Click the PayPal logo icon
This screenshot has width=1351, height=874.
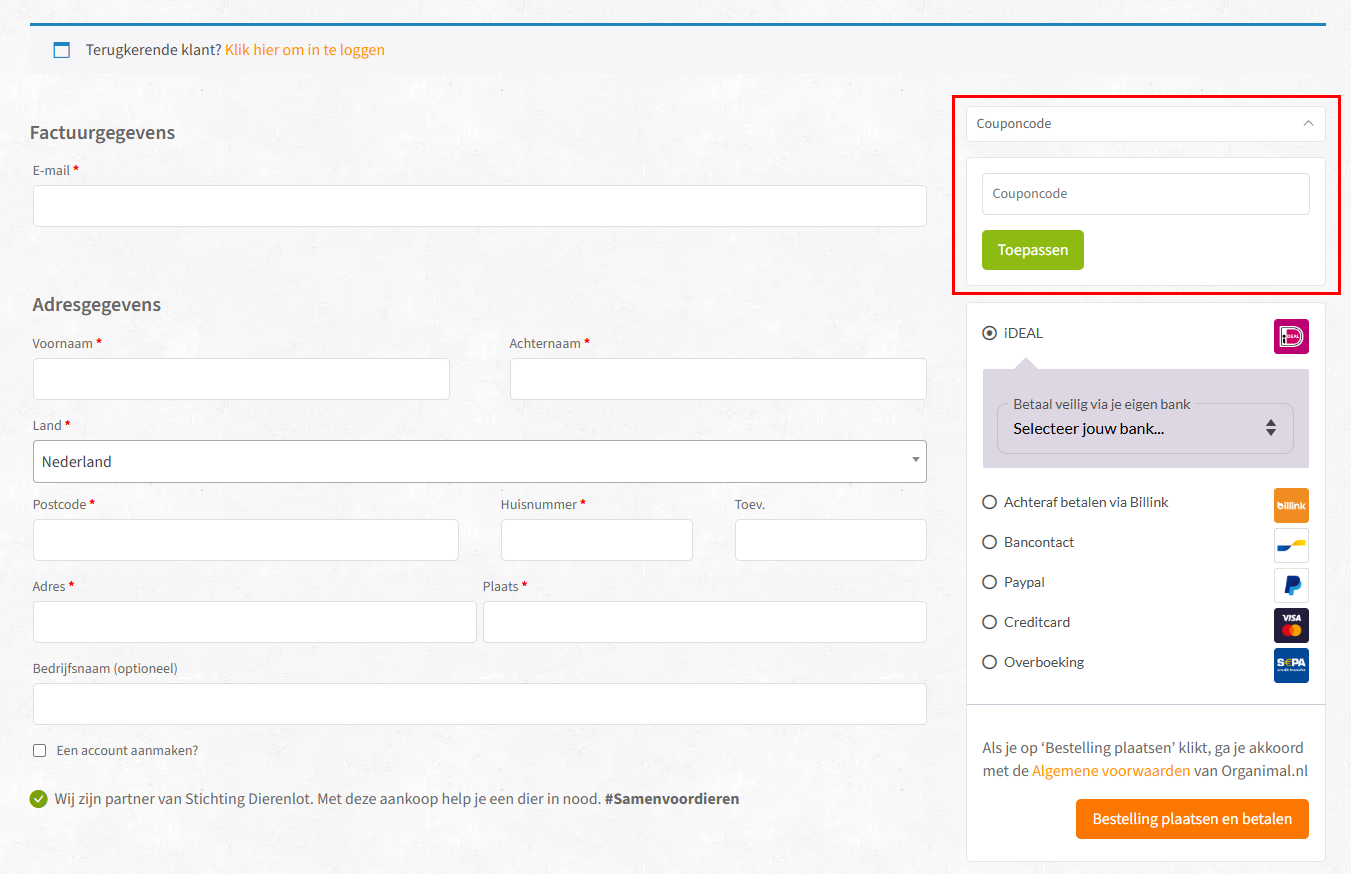(x=1291, y=585)
